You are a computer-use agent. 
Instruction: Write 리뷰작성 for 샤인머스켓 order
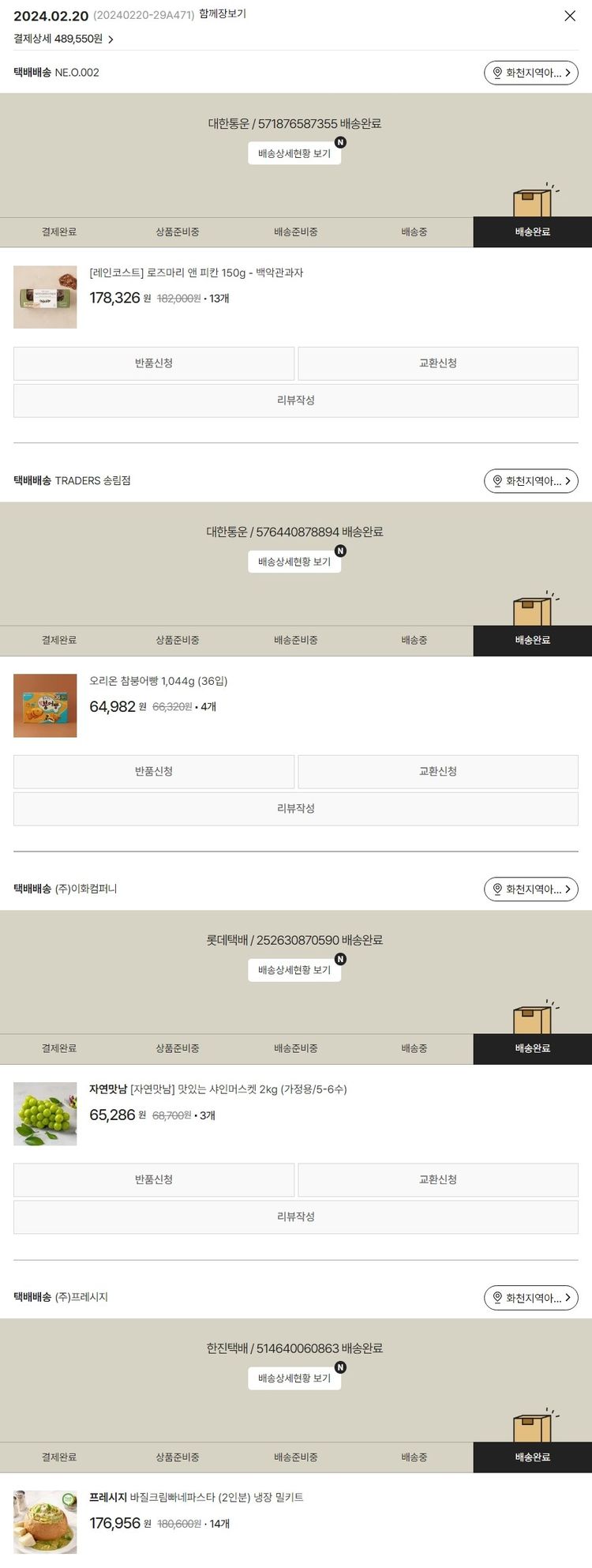[296, 1217]
